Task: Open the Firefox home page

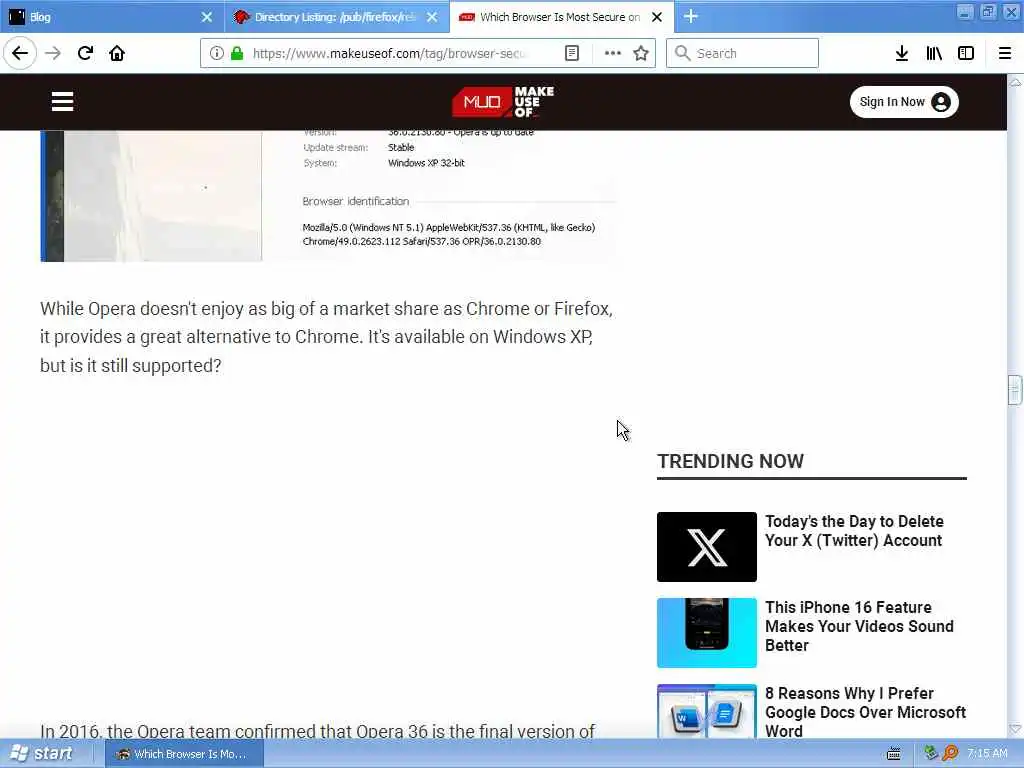Action: pos(117,53)
